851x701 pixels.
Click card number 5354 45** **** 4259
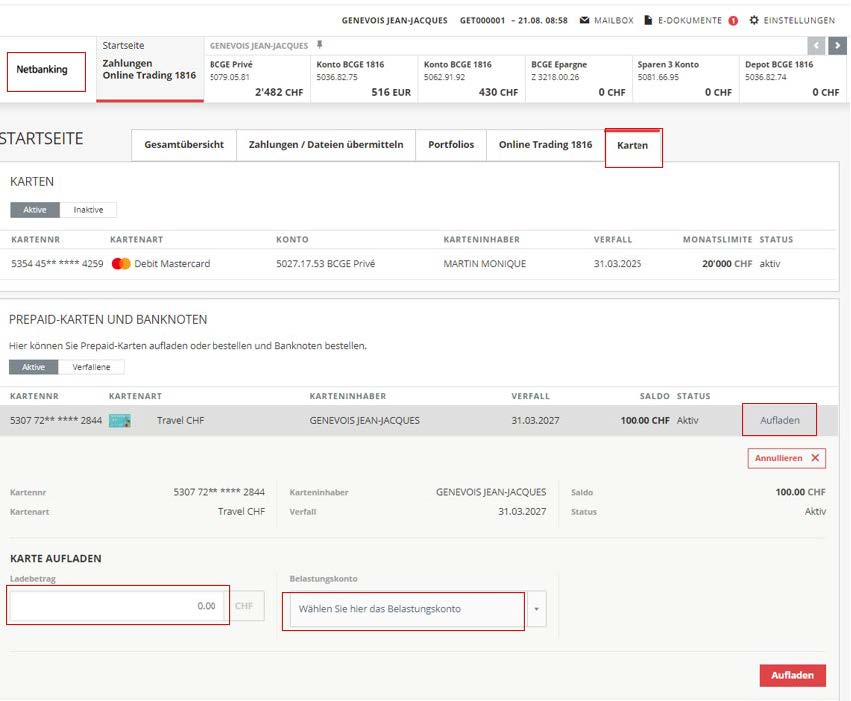(x=57, y=264)
